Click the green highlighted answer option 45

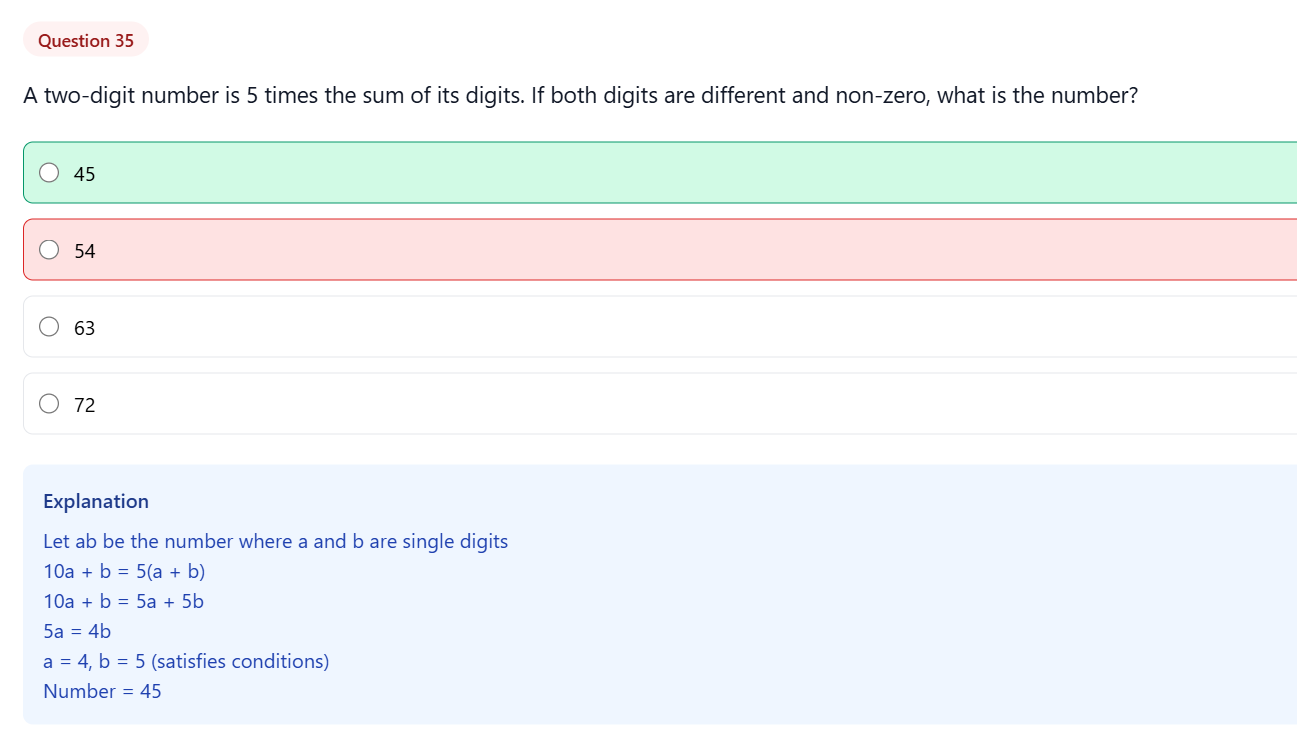[400, 172]
